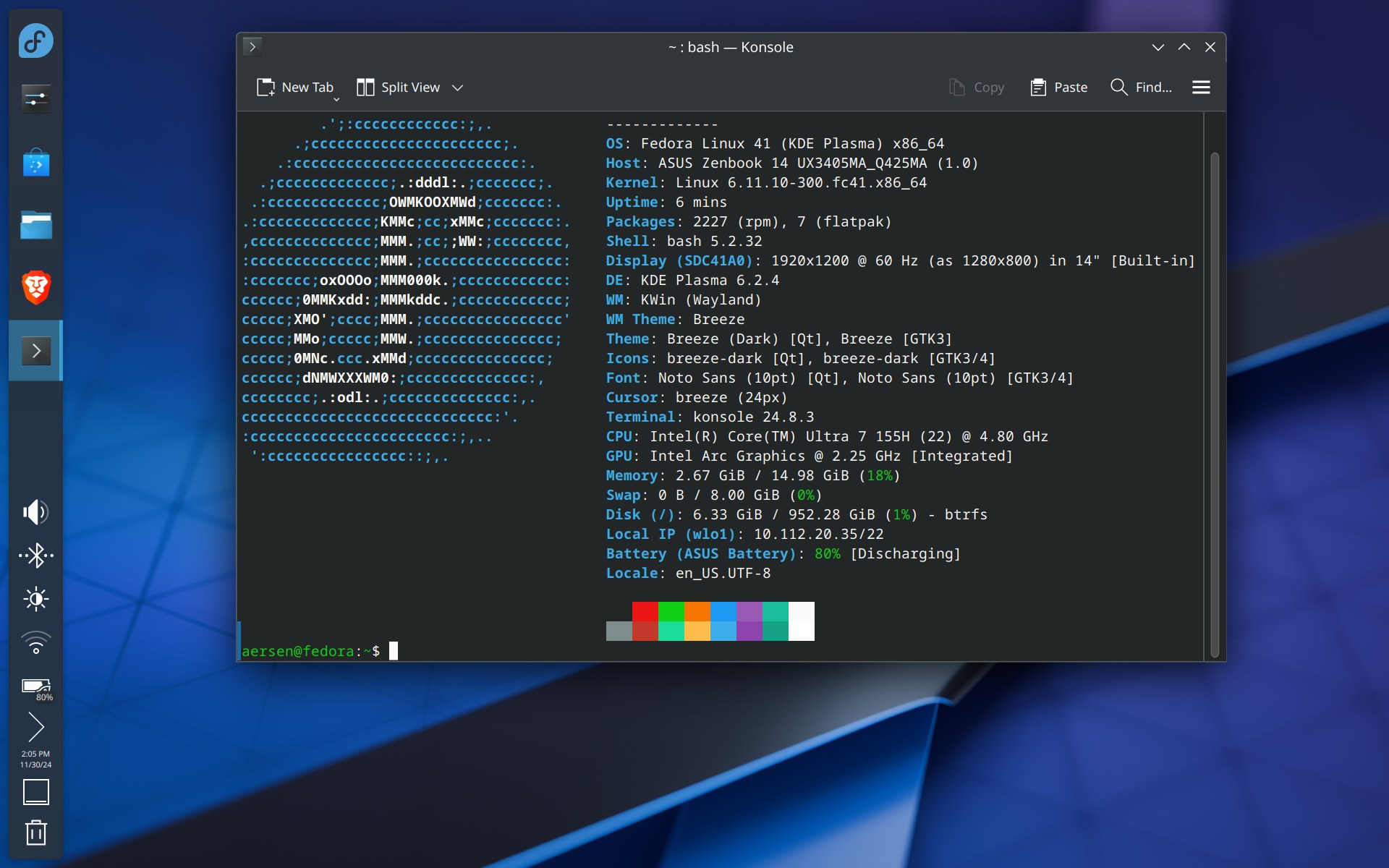
Task: Open Find in Konsole toolbar
Action: [x=1141, y=88]
